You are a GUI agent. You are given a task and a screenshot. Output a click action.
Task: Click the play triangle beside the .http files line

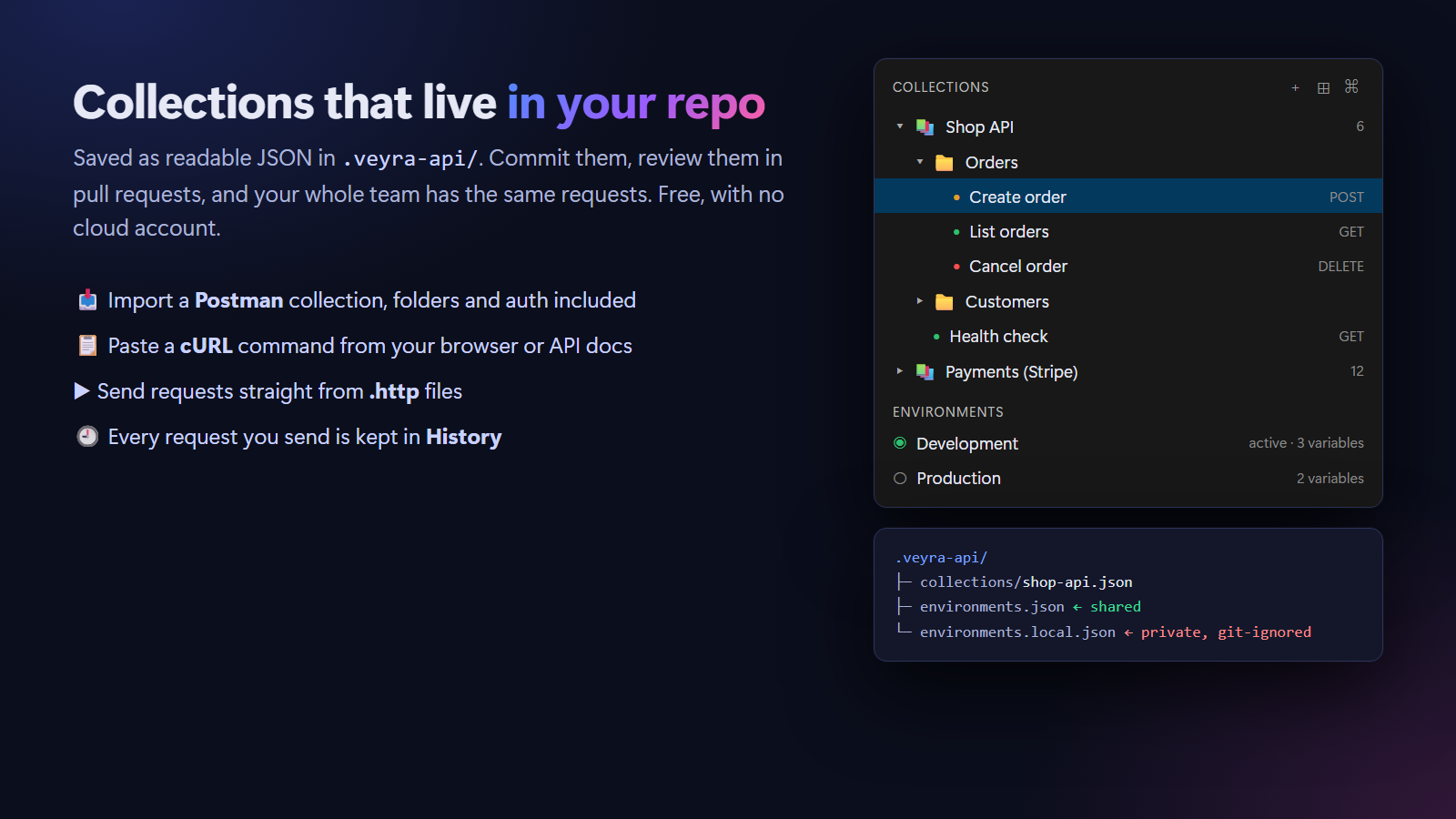point(82,391)
